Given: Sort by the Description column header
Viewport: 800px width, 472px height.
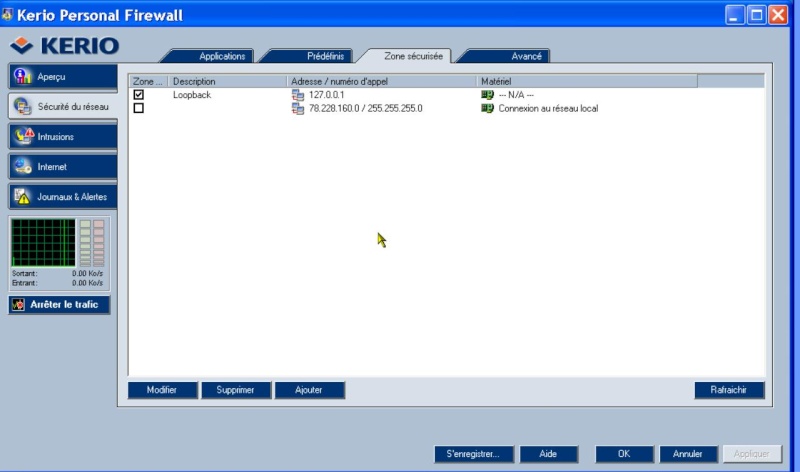Looking at the screenshot, I should [227, 81].
